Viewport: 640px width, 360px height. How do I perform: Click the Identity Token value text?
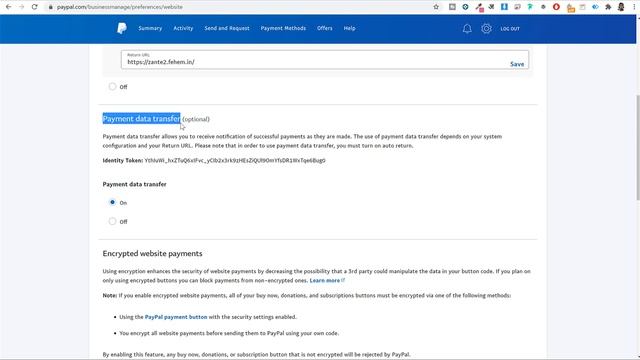235,160
